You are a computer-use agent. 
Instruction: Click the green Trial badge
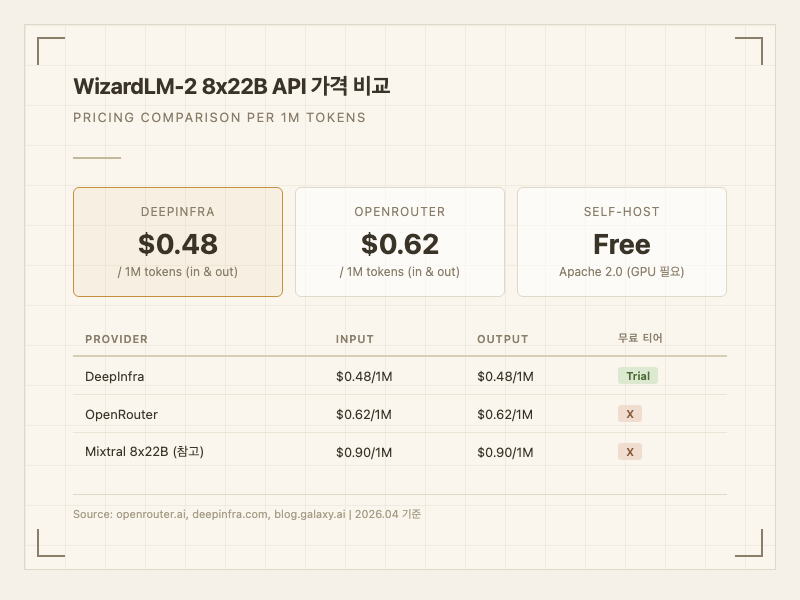point(637,376)
